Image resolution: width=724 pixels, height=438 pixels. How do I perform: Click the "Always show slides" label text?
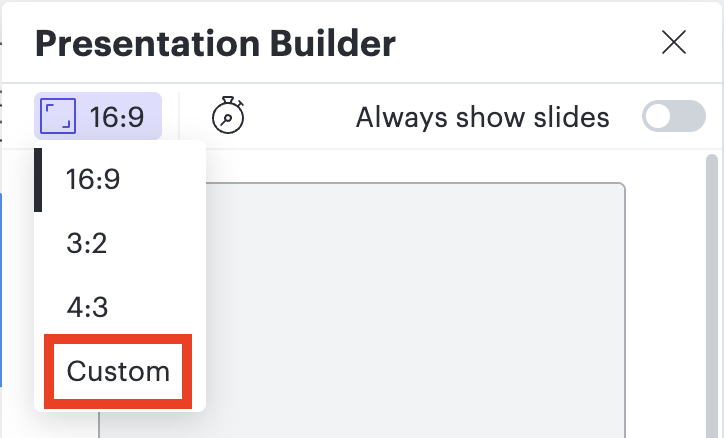(482, 117)
